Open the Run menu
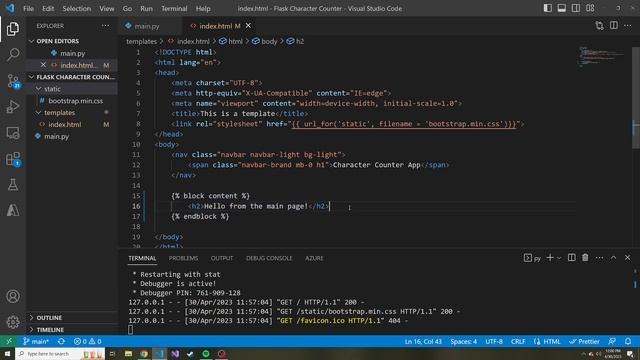This screenshot has height=360, width=640. [146, 8]
